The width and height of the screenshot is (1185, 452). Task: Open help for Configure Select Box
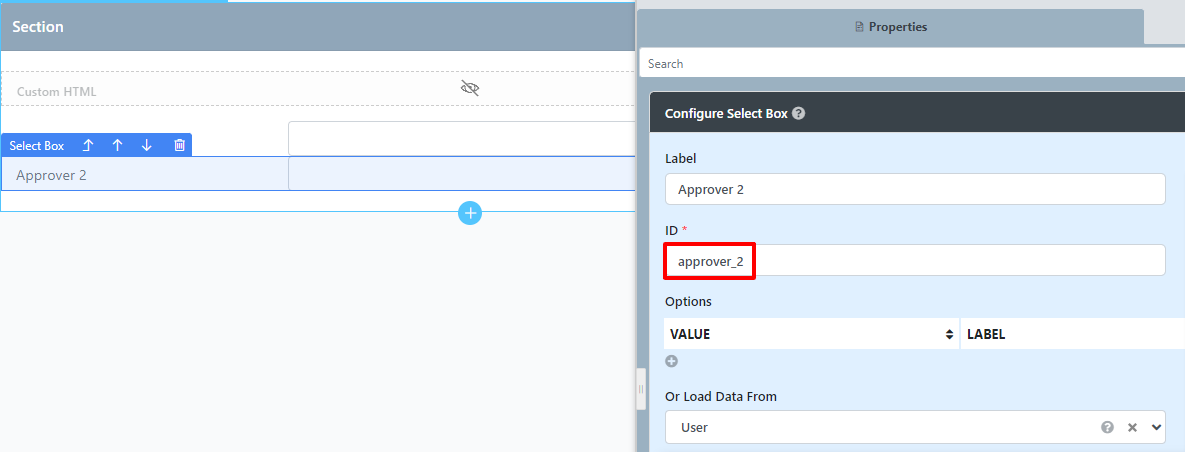point(799,114)
